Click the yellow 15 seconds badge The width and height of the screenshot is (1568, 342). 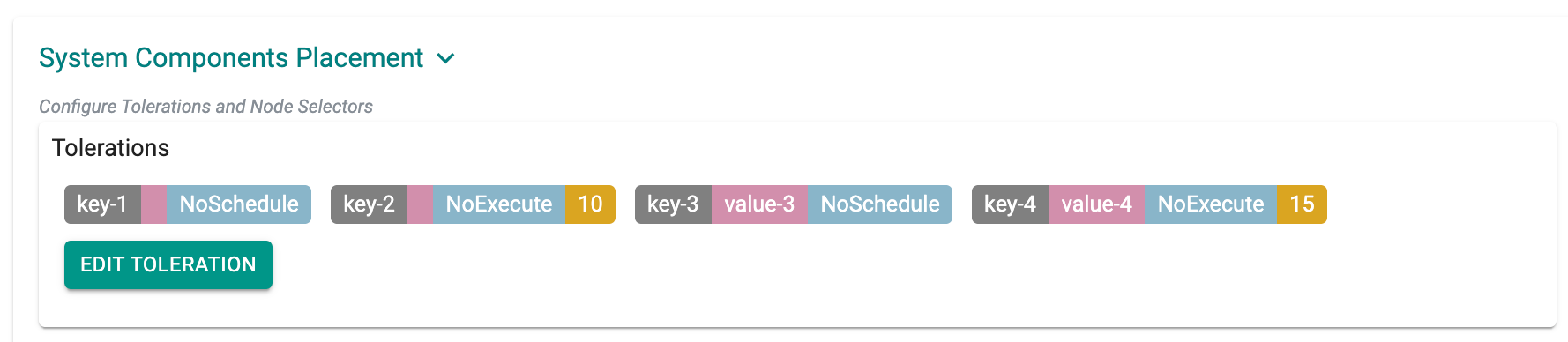coord(1302,204)
